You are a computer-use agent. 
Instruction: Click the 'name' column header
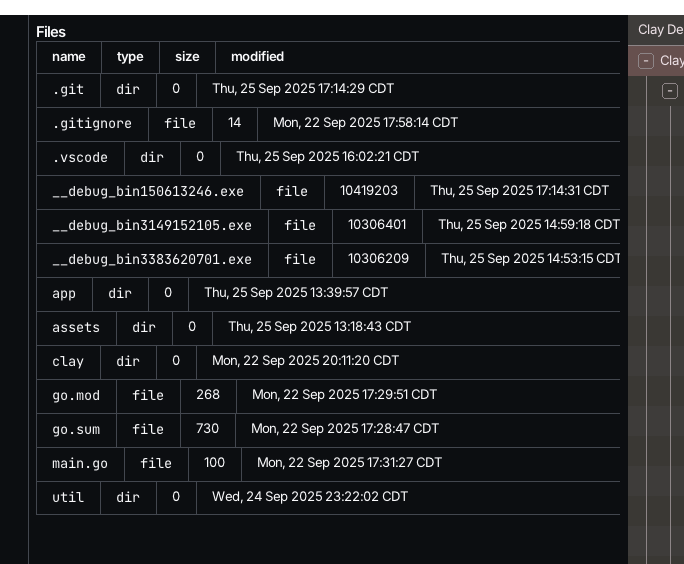(x=69, y=57)
